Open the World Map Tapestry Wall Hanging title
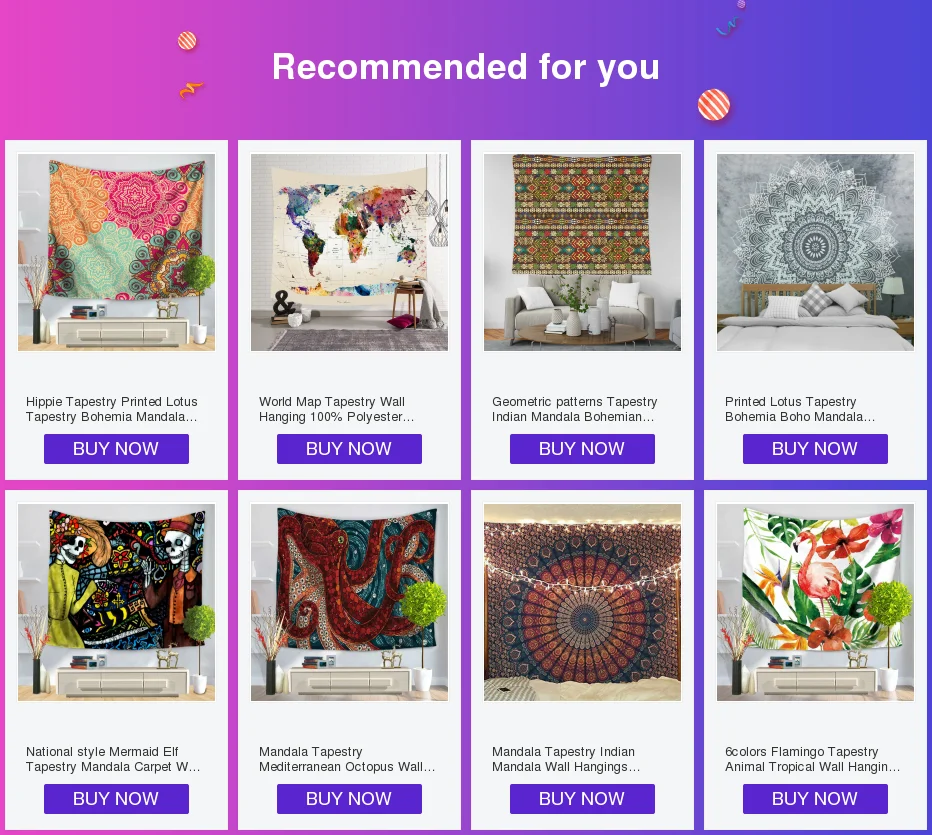The height and width of the screenshot is (835, 932). click(336, 409)
